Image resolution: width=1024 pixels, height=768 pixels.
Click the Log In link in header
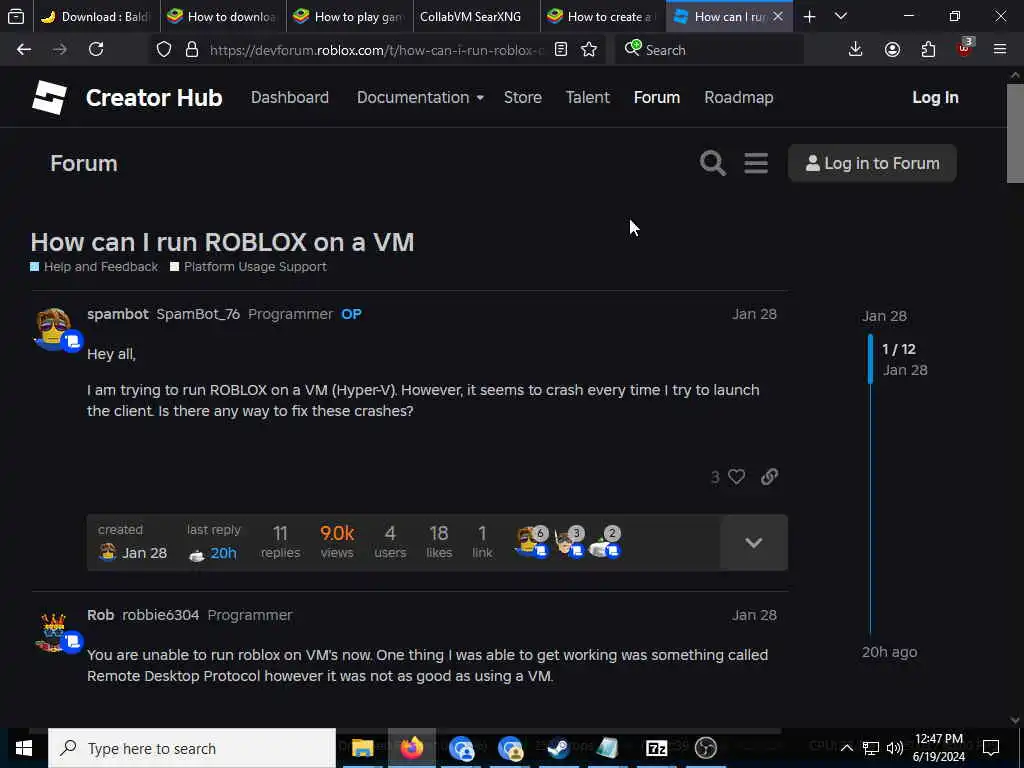point(935,97)
